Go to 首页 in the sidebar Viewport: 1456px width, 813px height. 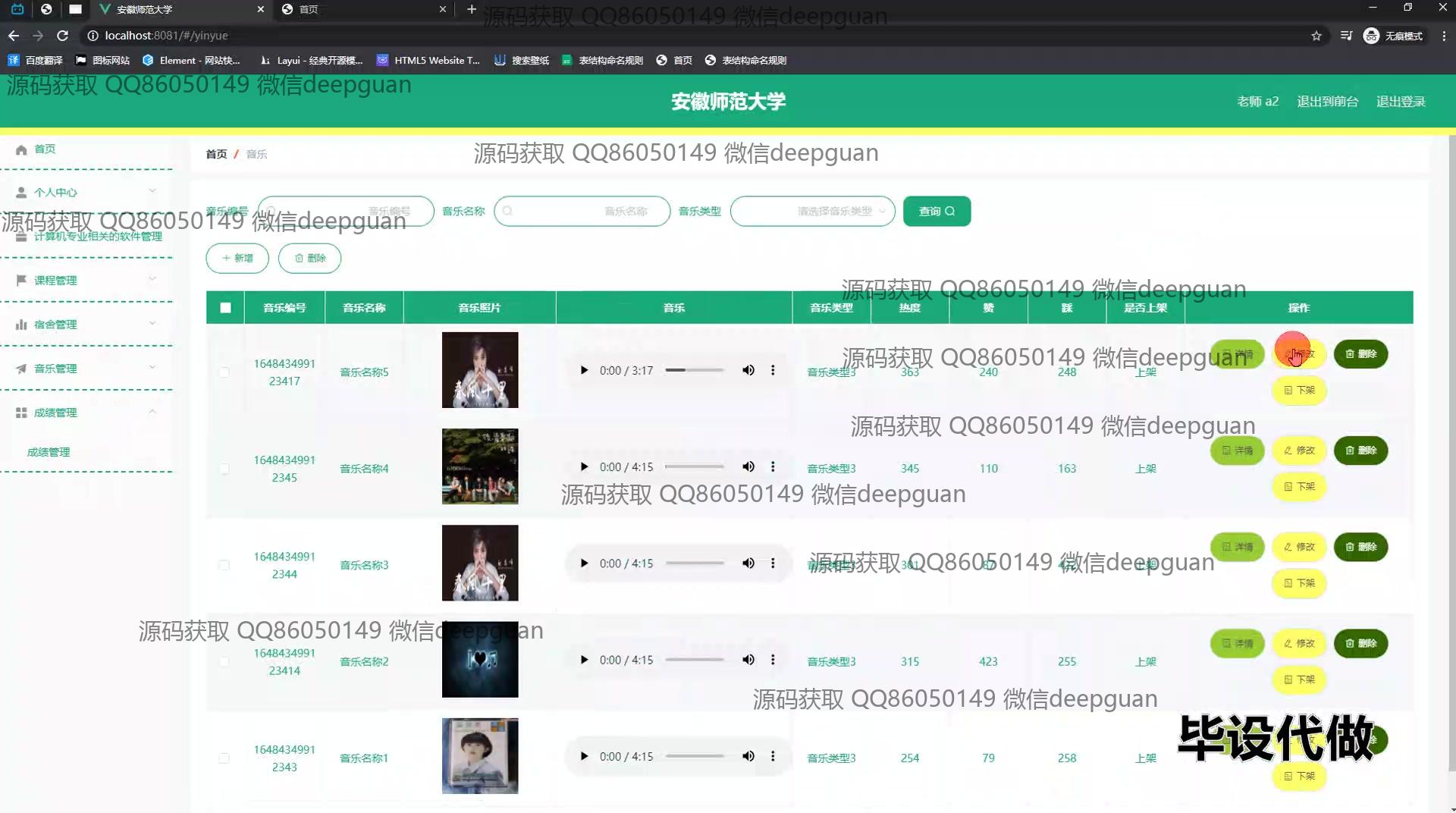(45, 149)
